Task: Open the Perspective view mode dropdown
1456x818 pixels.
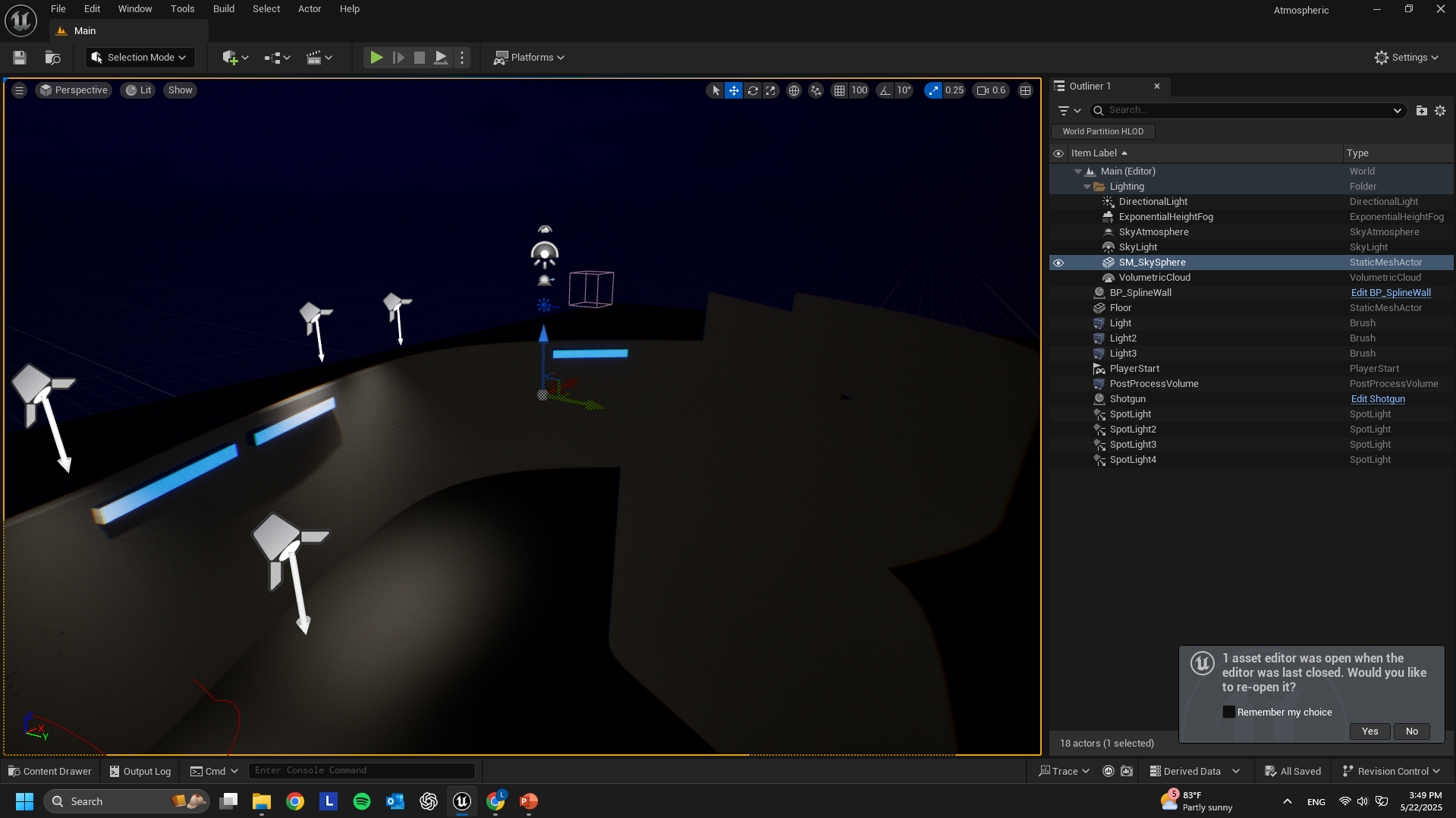Action: (x=74, y=90)
